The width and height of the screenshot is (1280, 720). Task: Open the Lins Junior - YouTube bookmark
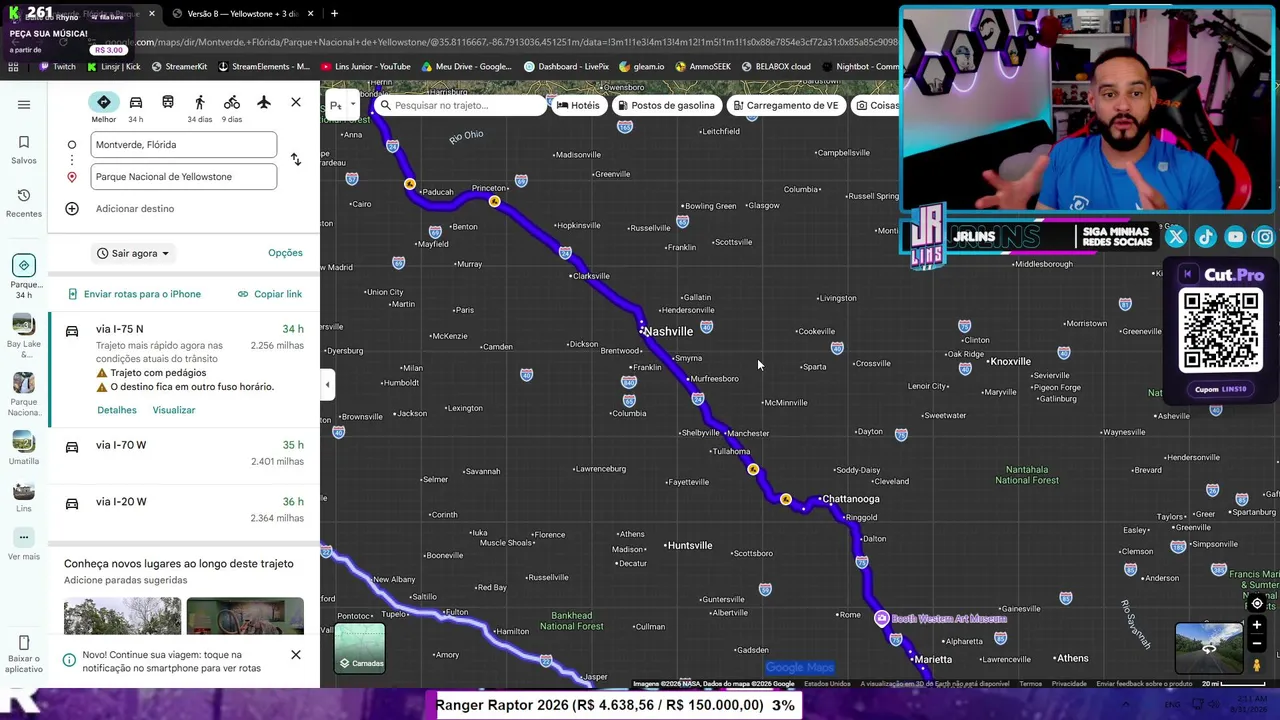pyautogui.click(x=366, y=67)
